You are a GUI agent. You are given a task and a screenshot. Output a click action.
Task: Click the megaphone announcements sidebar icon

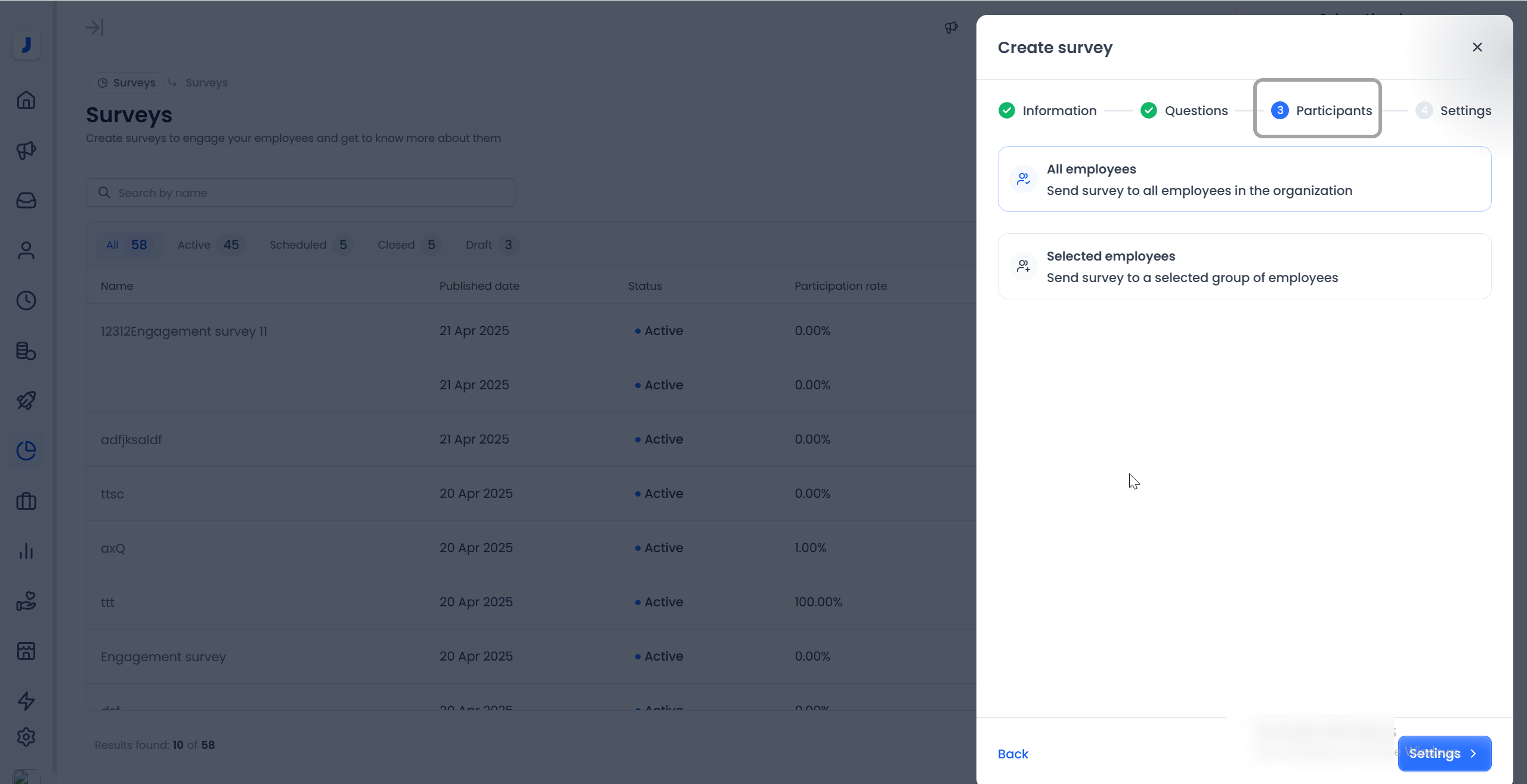click(x=26, y=150)
